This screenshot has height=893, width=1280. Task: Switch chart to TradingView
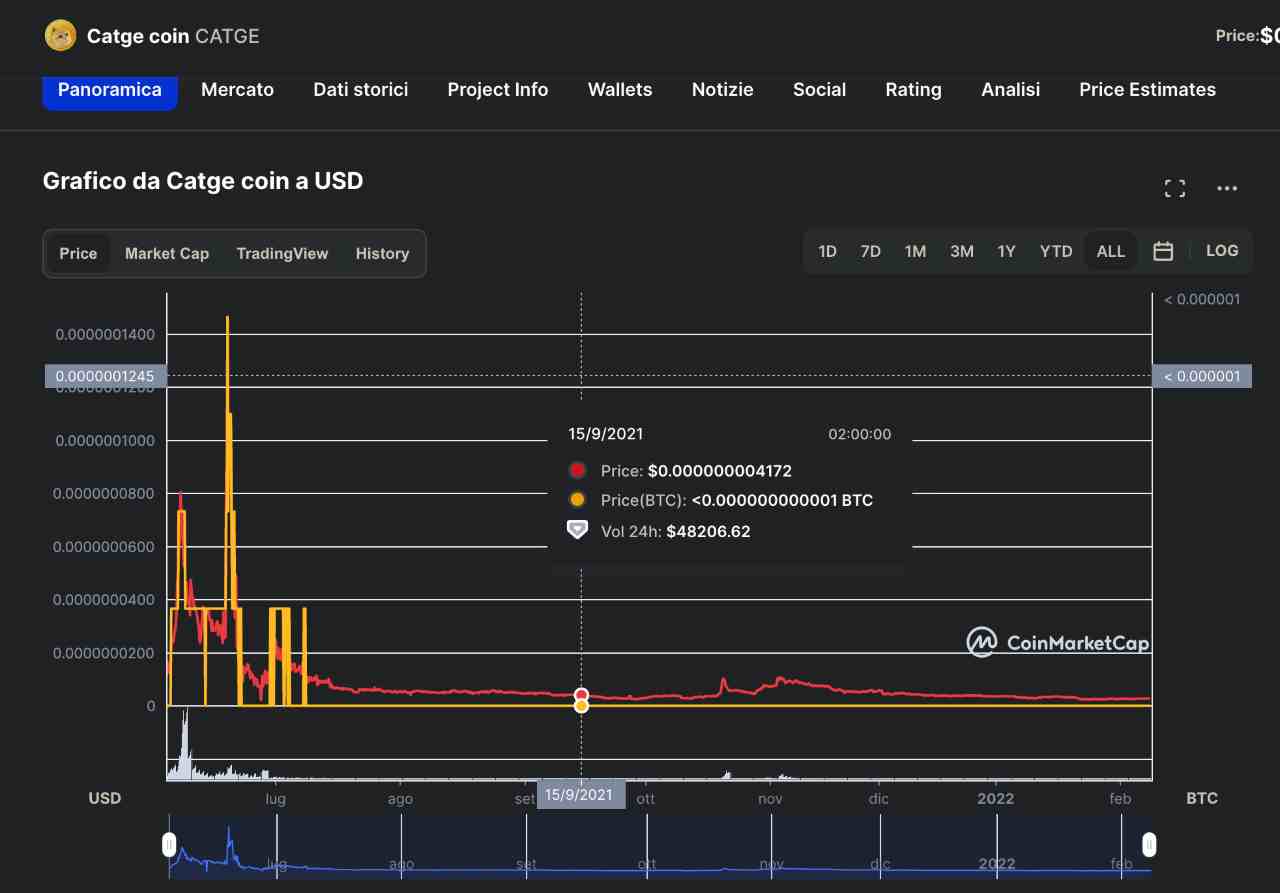pyautogui.click(x=282, y=254)
